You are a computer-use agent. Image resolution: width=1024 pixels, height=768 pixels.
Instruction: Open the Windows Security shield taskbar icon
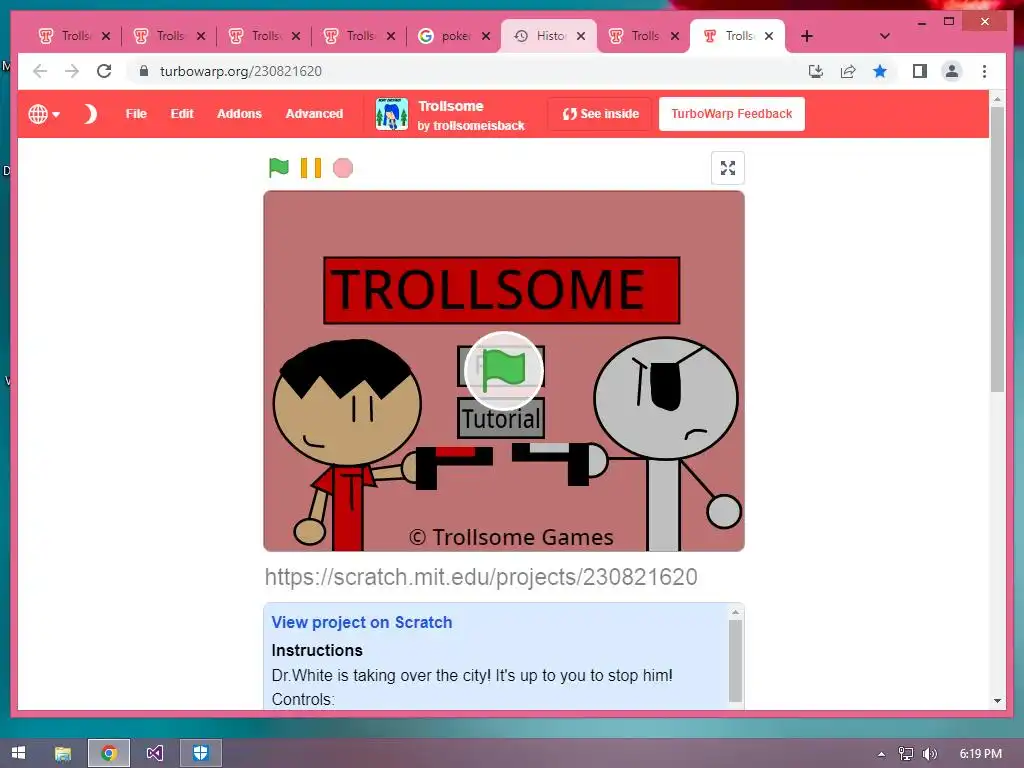point(200,753)
